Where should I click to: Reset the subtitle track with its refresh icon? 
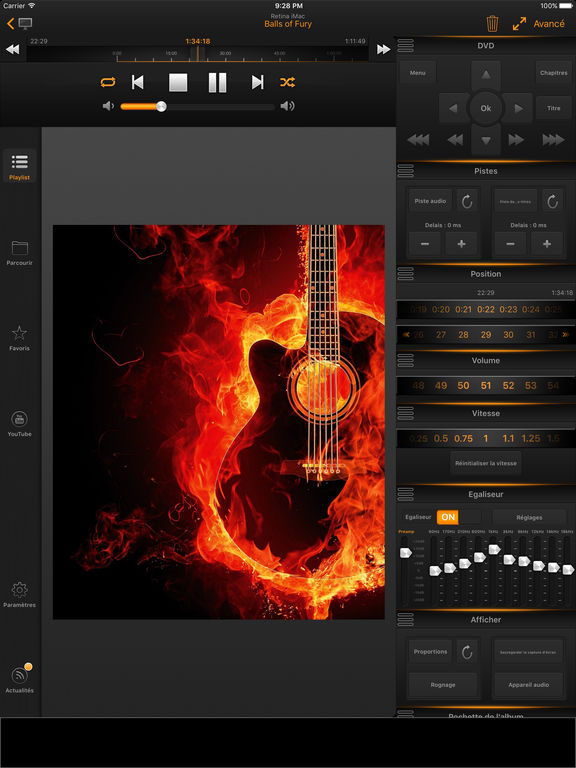click(x=552, y=201)
